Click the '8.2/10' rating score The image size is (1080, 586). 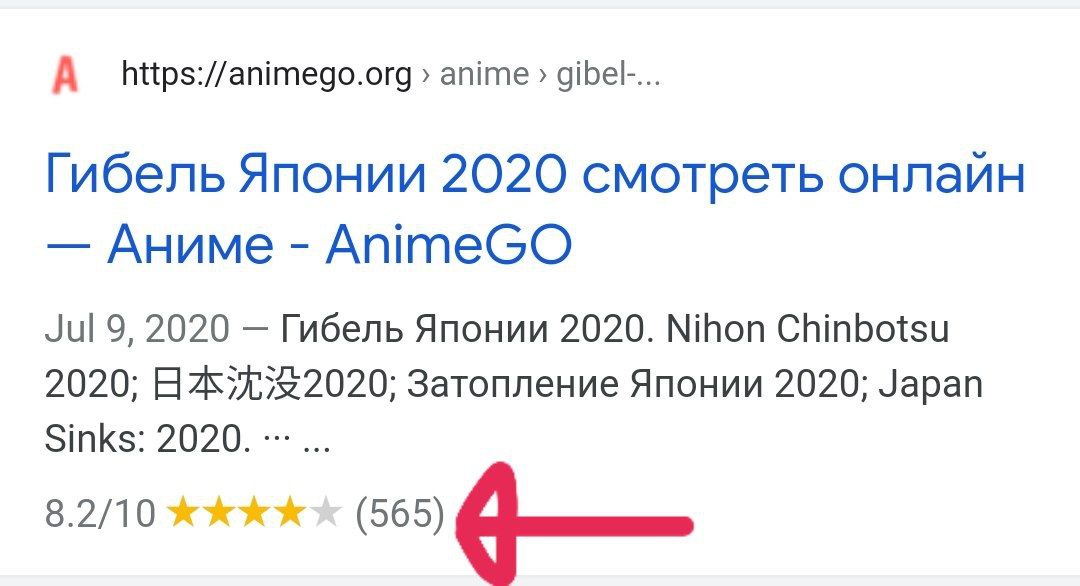tap(101, 514)
